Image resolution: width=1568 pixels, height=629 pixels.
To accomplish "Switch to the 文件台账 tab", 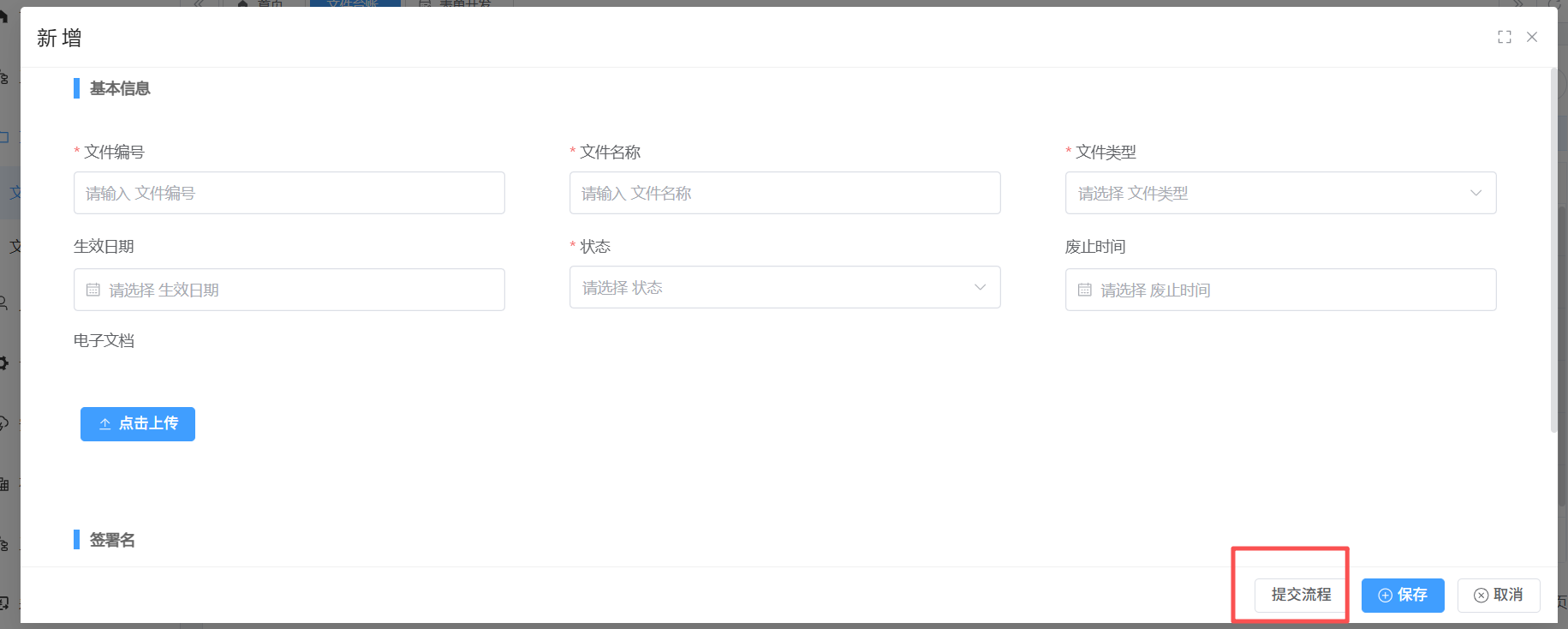I will coord(353,3).
